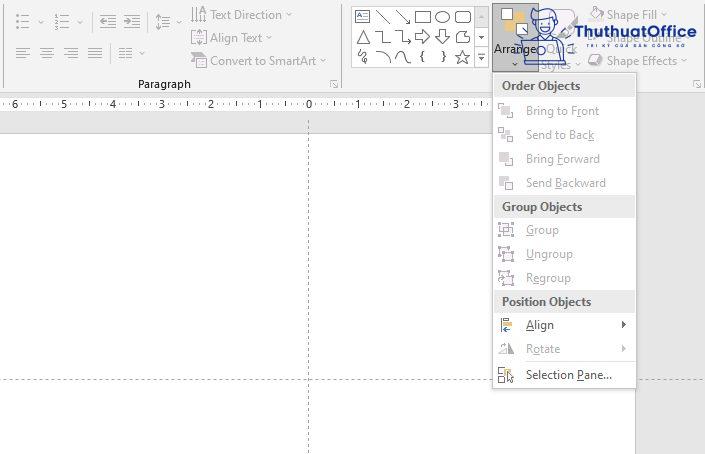Viewport: 705px width, 454px height.
Task: Decrease the list indent level
Action: pyautogui.click(x=108, y=22)
